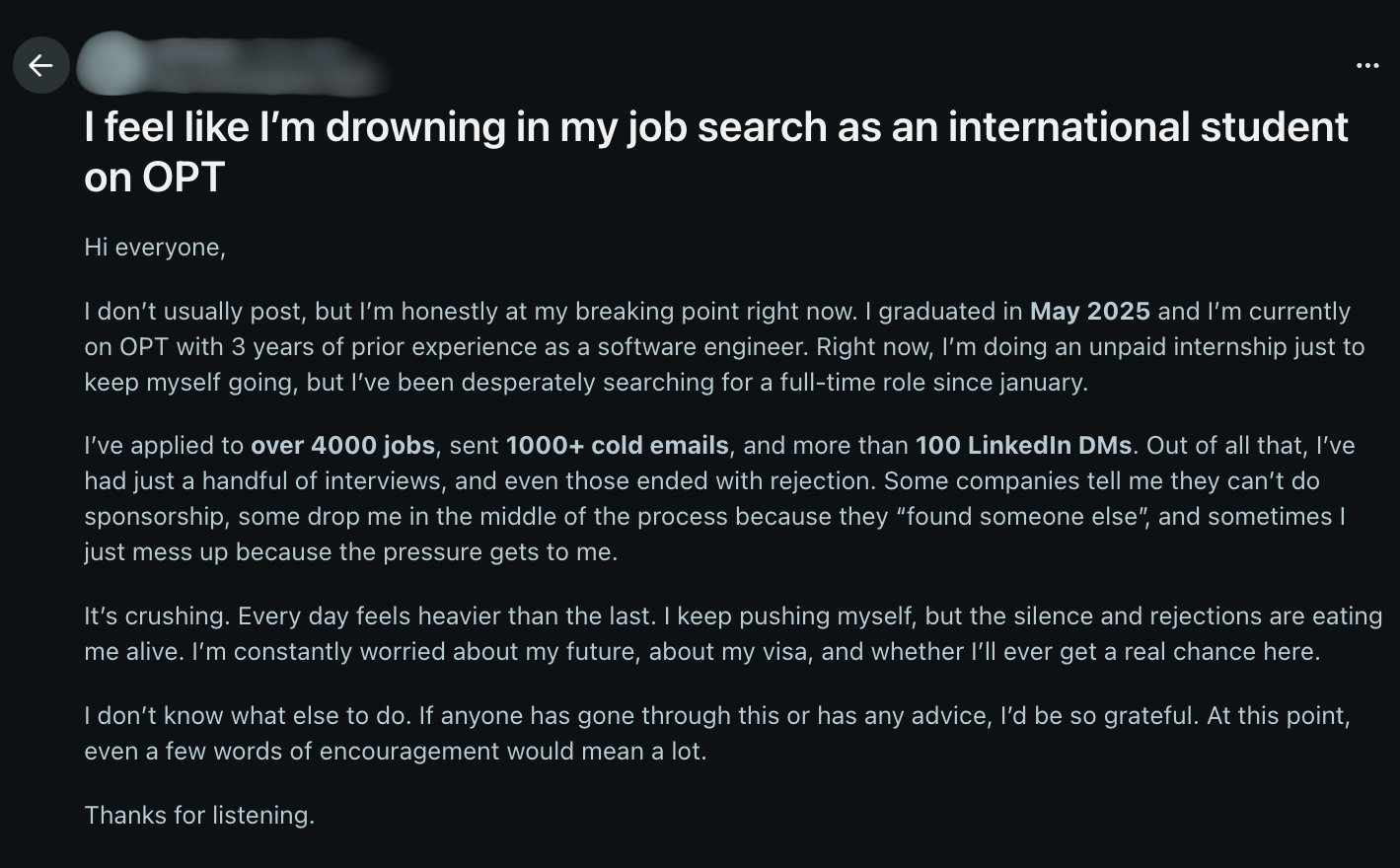The image size is (1400, 868).
Task: Click the words 'international student' in the title
Action: (x=1146, y=126)
